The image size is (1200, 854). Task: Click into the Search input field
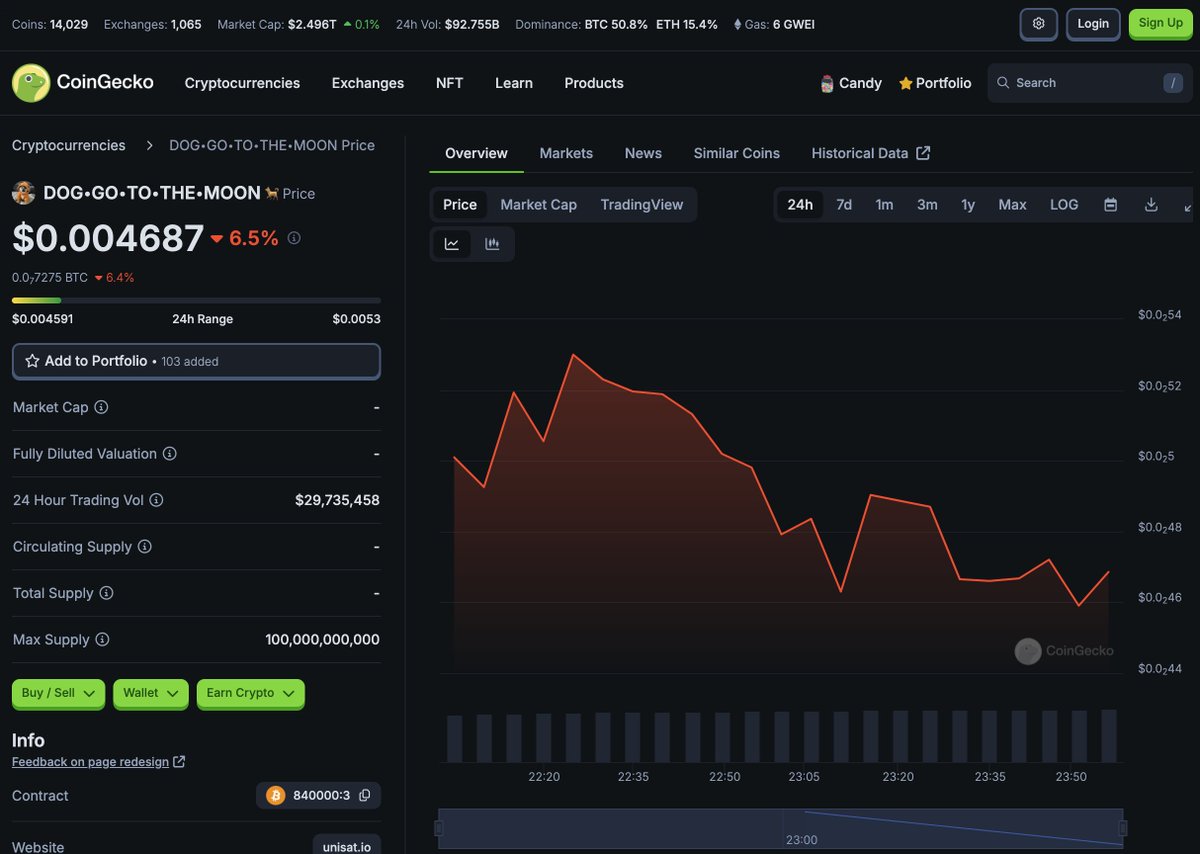pyautogui.click(x=1090, y=83)
